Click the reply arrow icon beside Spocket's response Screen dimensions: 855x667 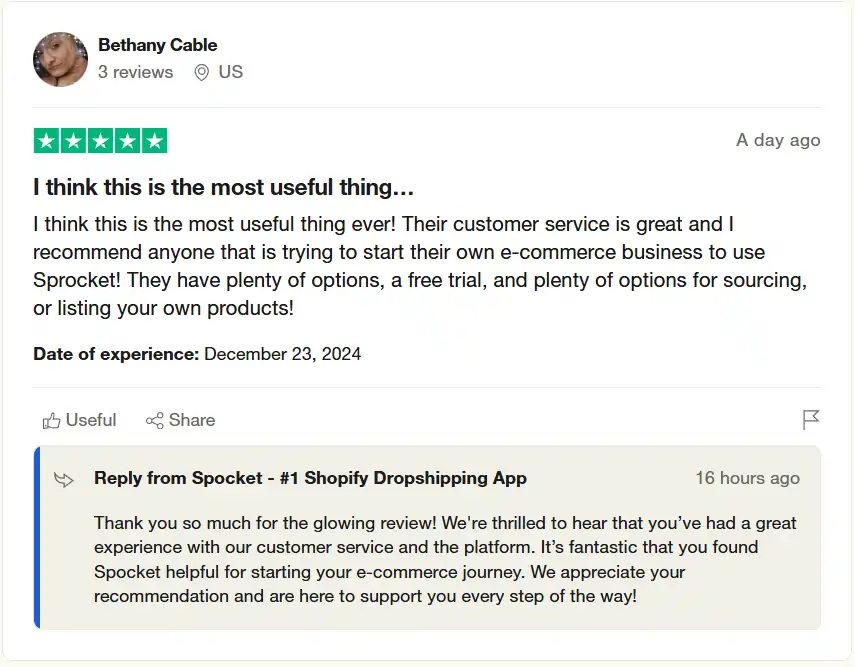tap(64, 479)
